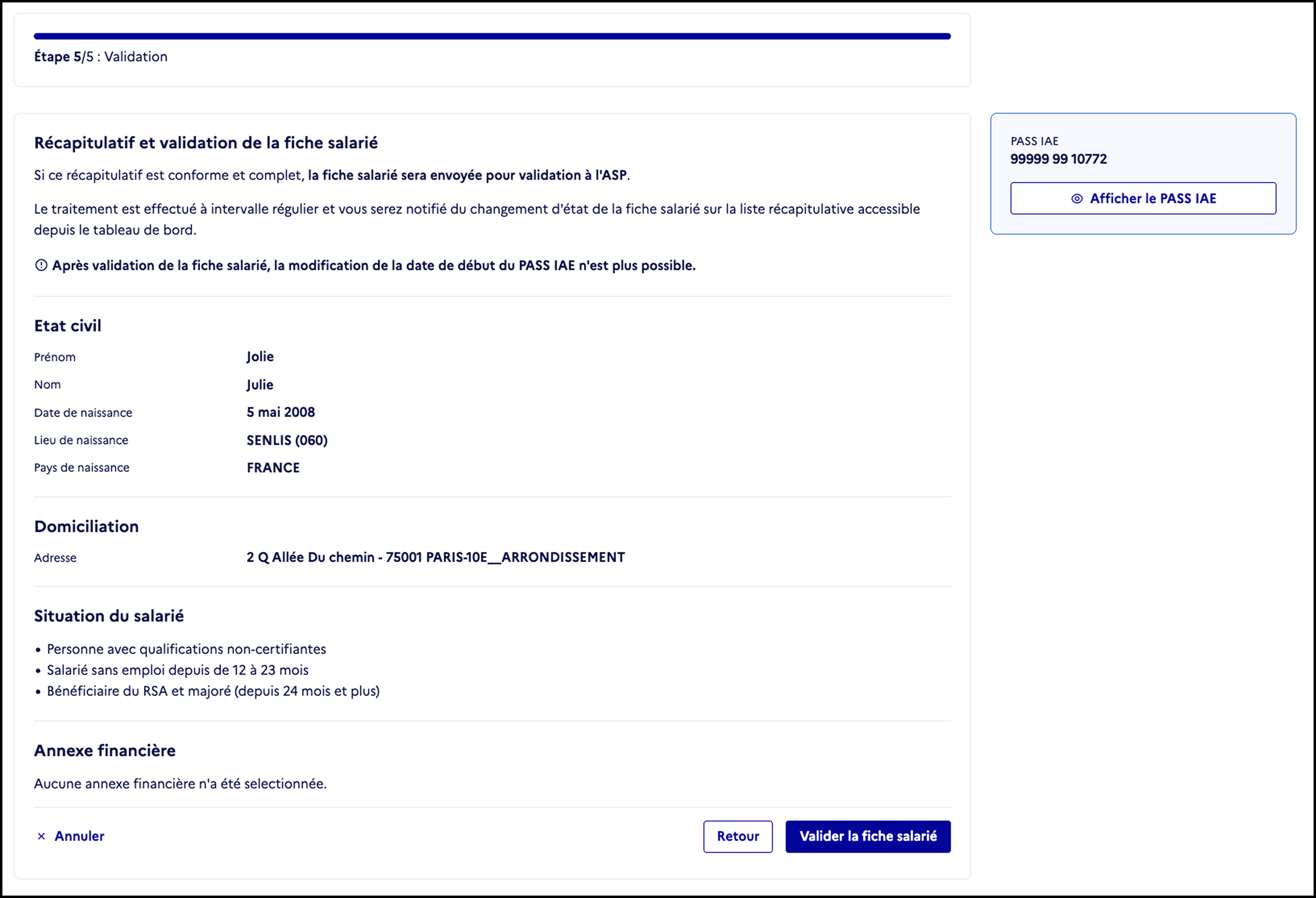Click the first name value Jolie
The height and width of the screenshot is (898, 1316).
(x=260, y=357)
